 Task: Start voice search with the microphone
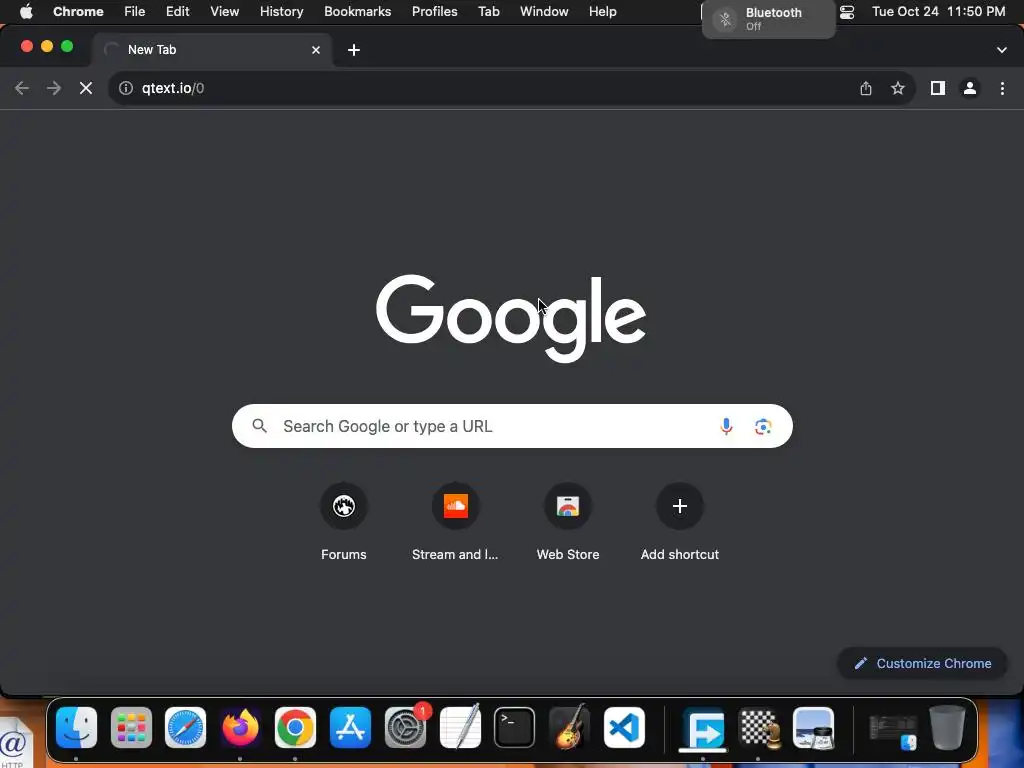click(x=726, y=426)
